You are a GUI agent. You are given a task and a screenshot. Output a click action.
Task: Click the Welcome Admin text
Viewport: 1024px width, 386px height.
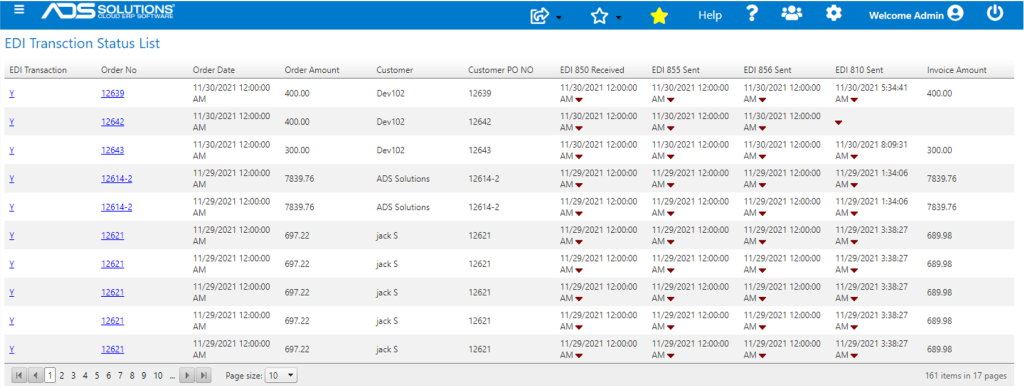(906, 16)
